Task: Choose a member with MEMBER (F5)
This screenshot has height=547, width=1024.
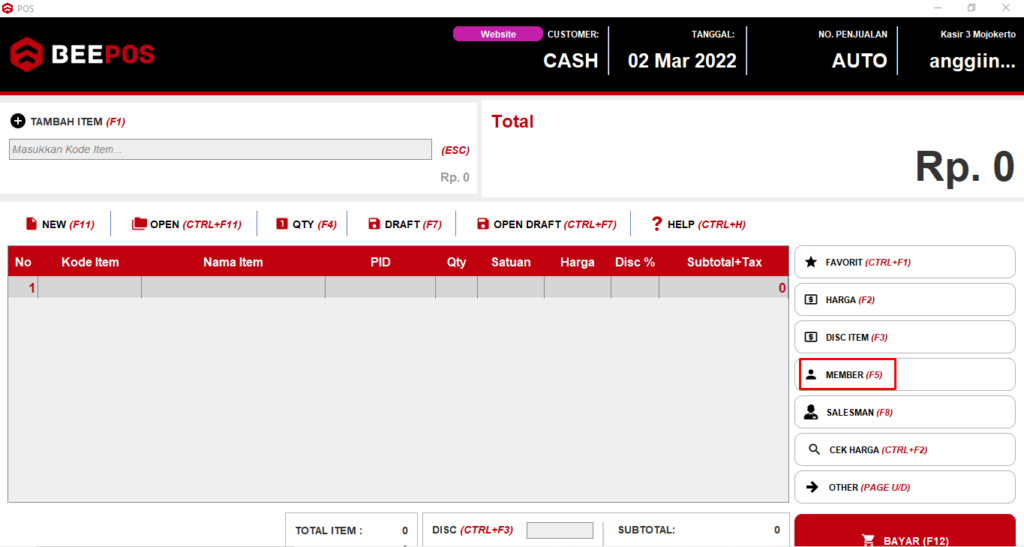Action: [847, 375]
